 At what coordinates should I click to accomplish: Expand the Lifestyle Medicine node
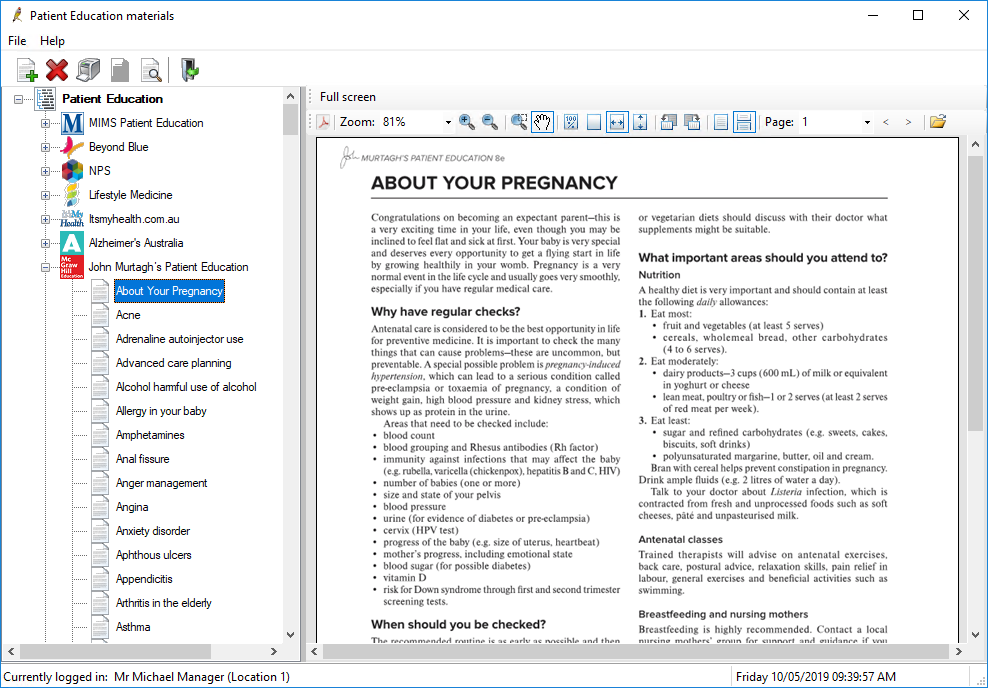[45, 195]
